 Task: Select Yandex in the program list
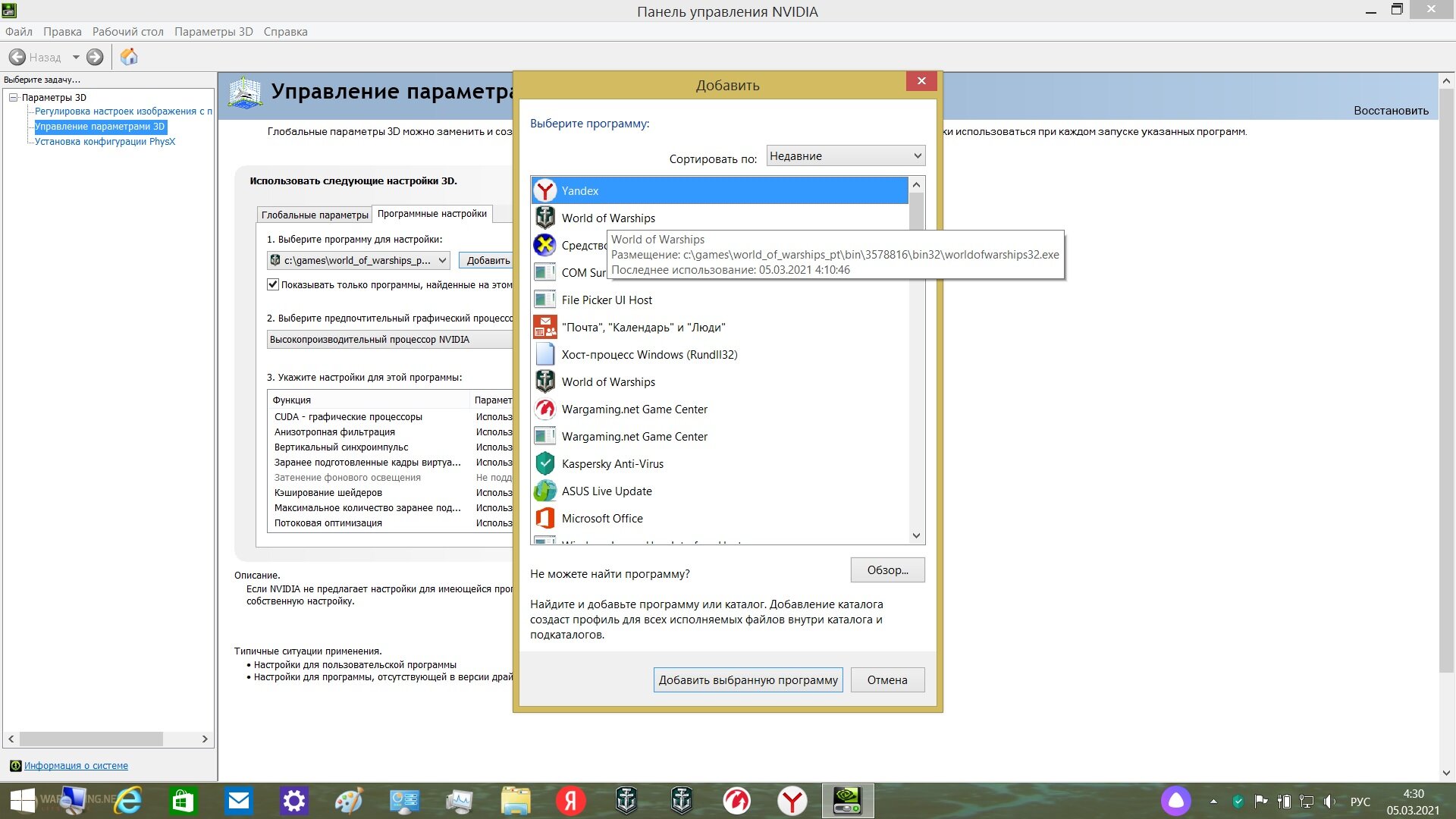coord(719,190)
